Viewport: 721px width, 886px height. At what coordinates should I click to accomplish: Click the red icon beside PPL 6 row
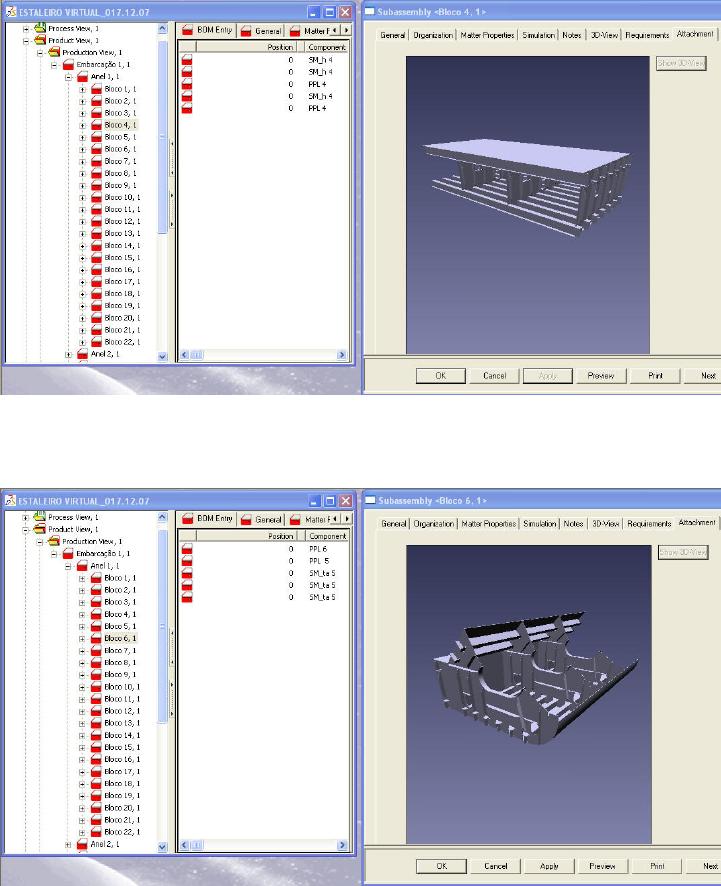pos(186,550)
